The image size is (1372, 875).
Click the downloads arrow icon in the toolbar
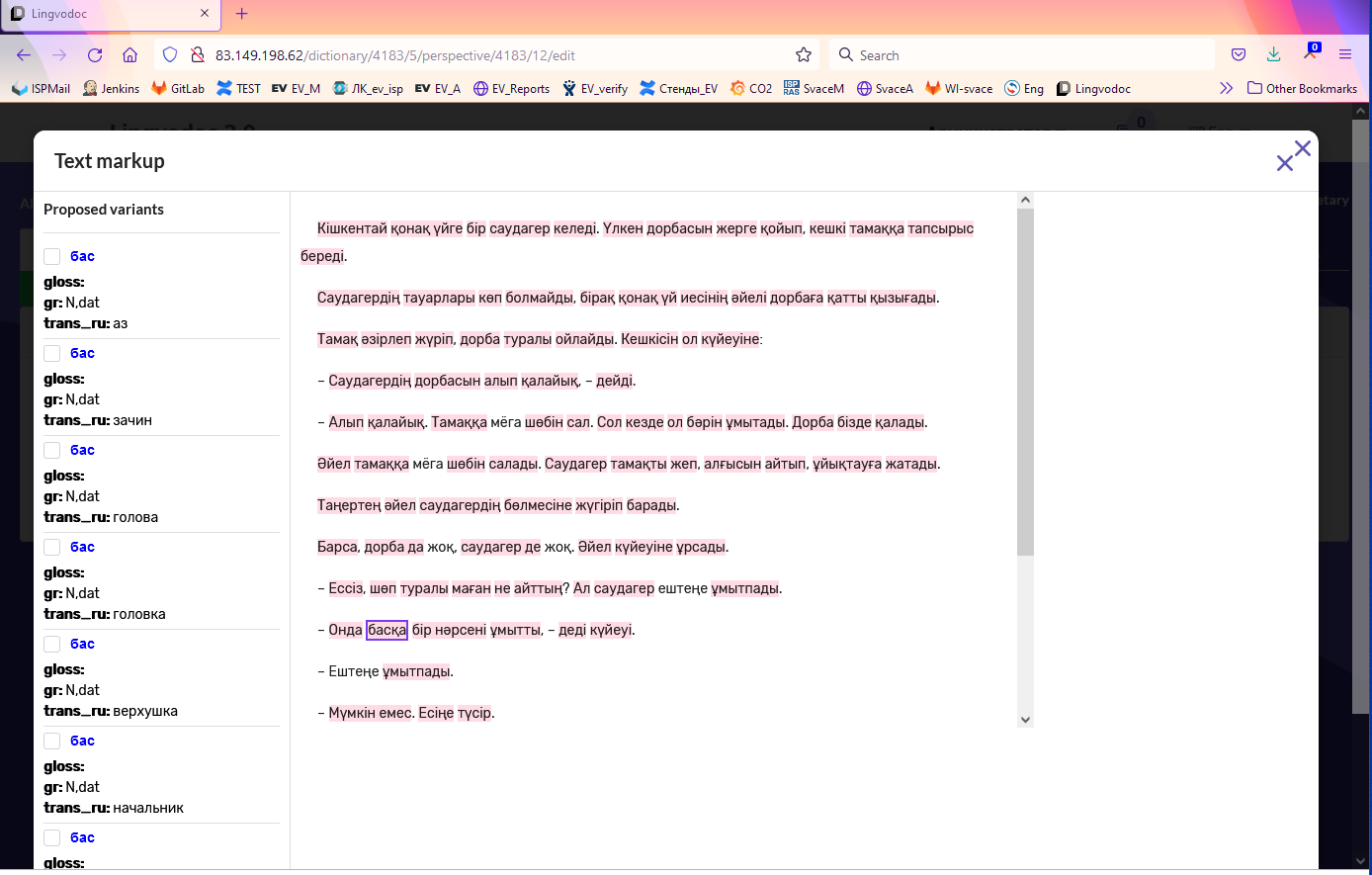click(1274, 54)
